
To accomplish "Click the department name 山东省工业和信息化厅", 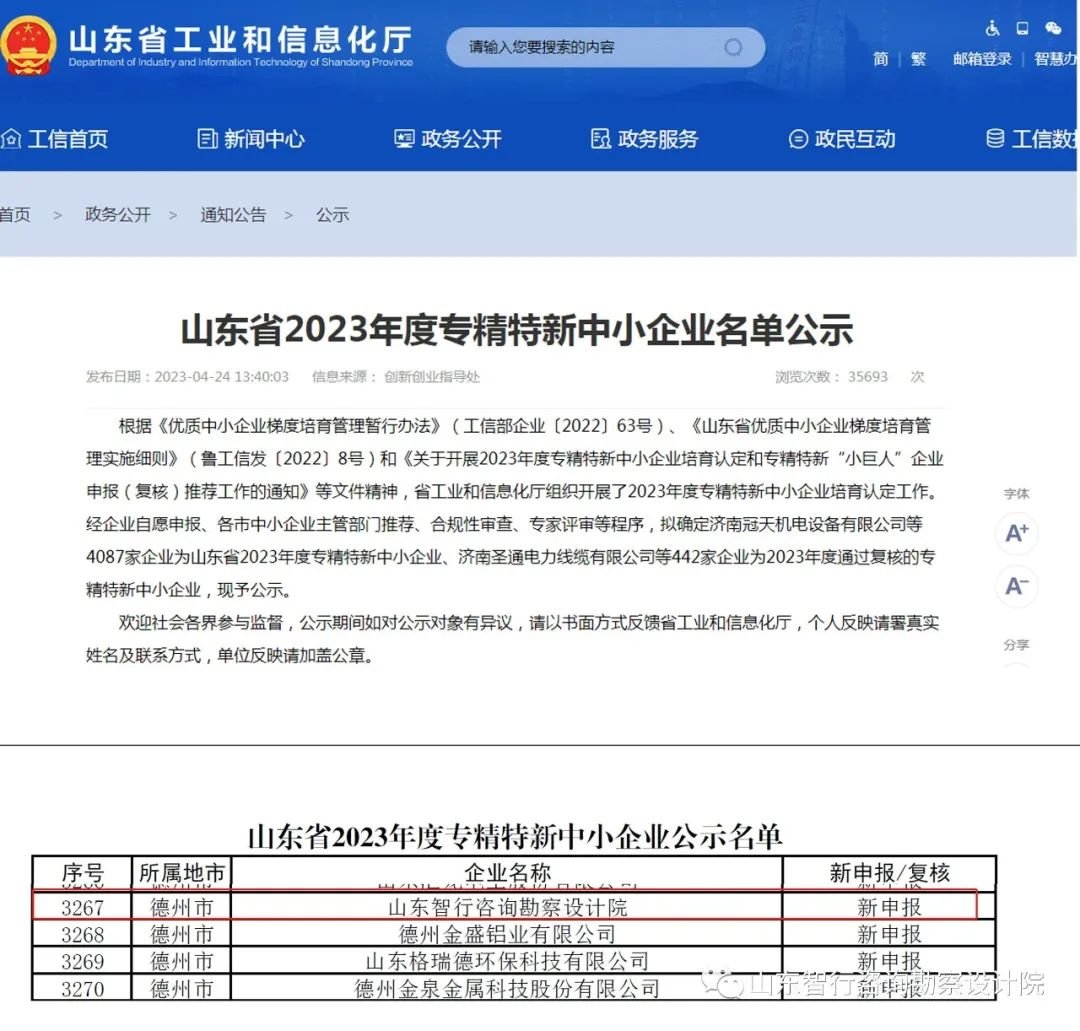I will coord(240,39).
